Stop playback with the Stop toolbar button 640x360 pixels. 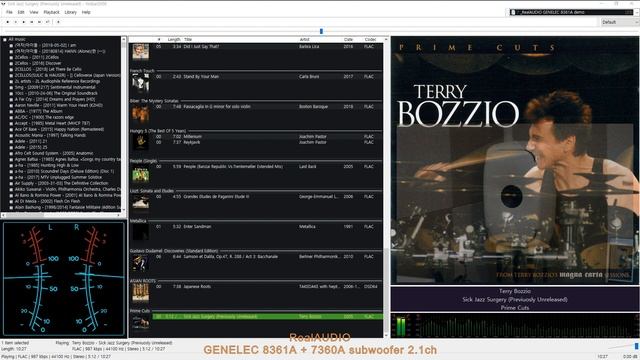click(x=8, y=22)
